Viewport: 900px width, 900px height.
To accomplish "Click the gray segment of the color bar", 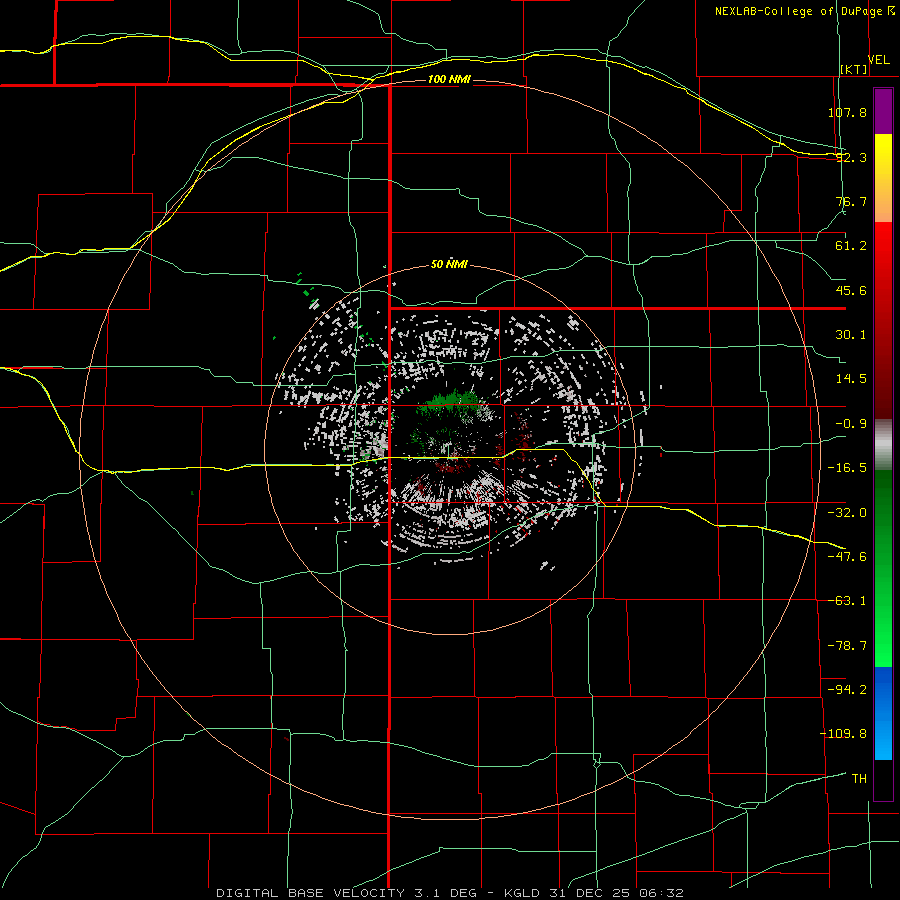I will click(883, 445).
